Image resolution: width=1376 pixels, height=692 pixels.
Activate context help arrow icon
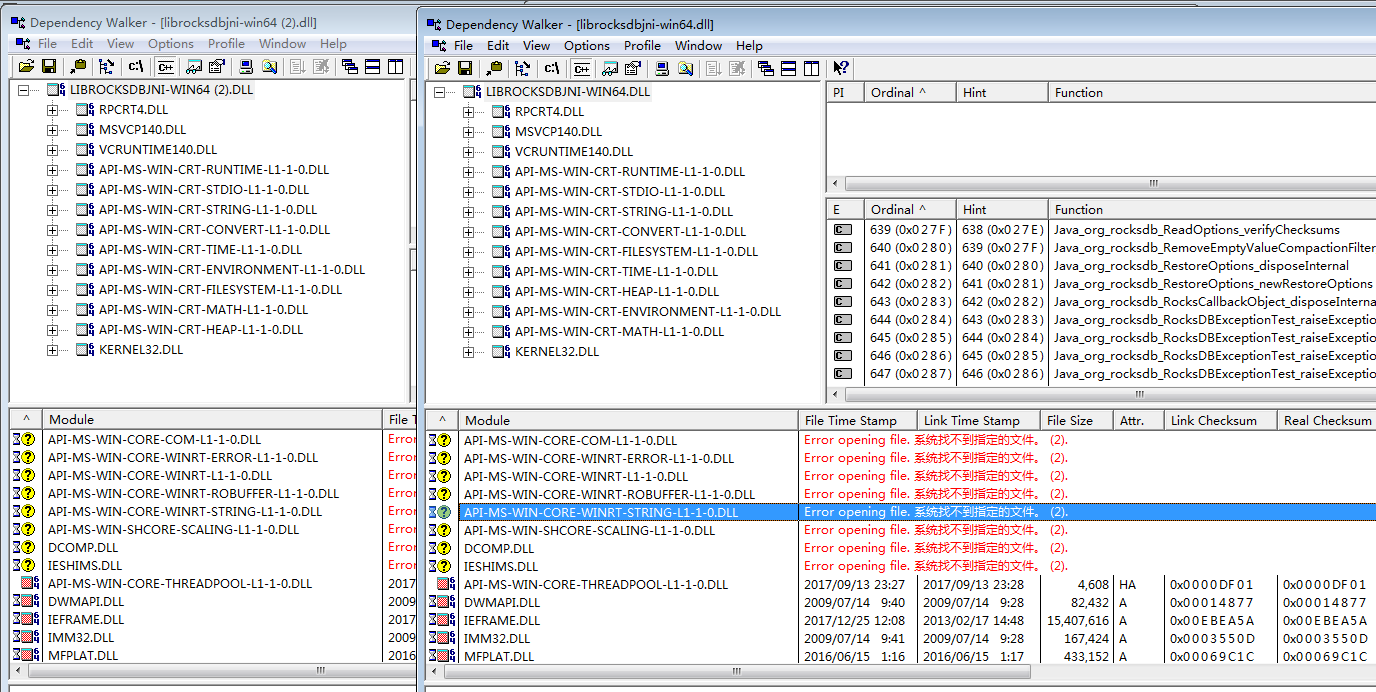pos(841,68)
